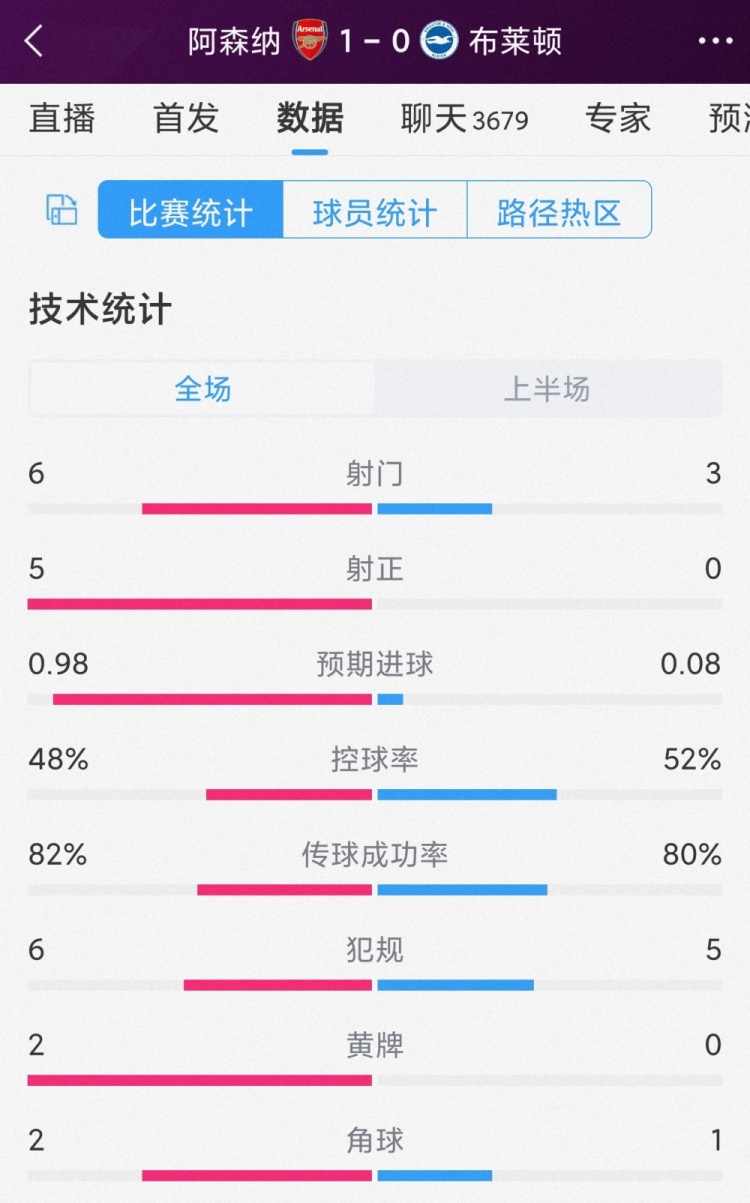Switch to 球员统计 segment
750x1203 pixels.
375,210
